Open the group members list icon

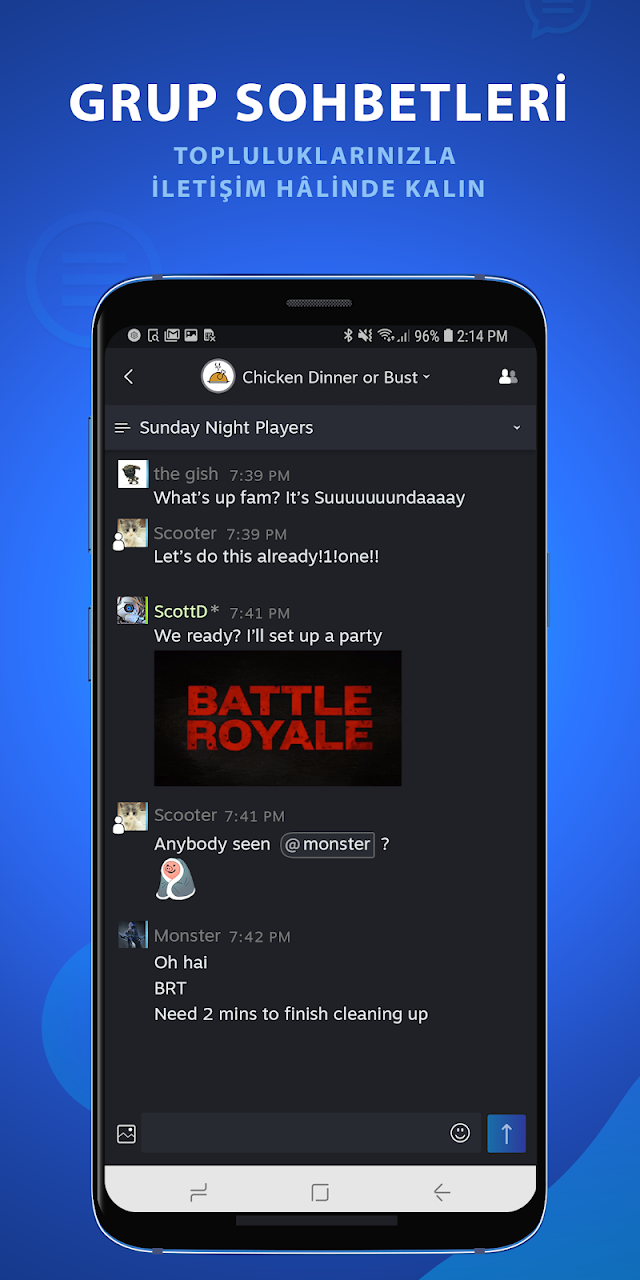tap(508, 377)
